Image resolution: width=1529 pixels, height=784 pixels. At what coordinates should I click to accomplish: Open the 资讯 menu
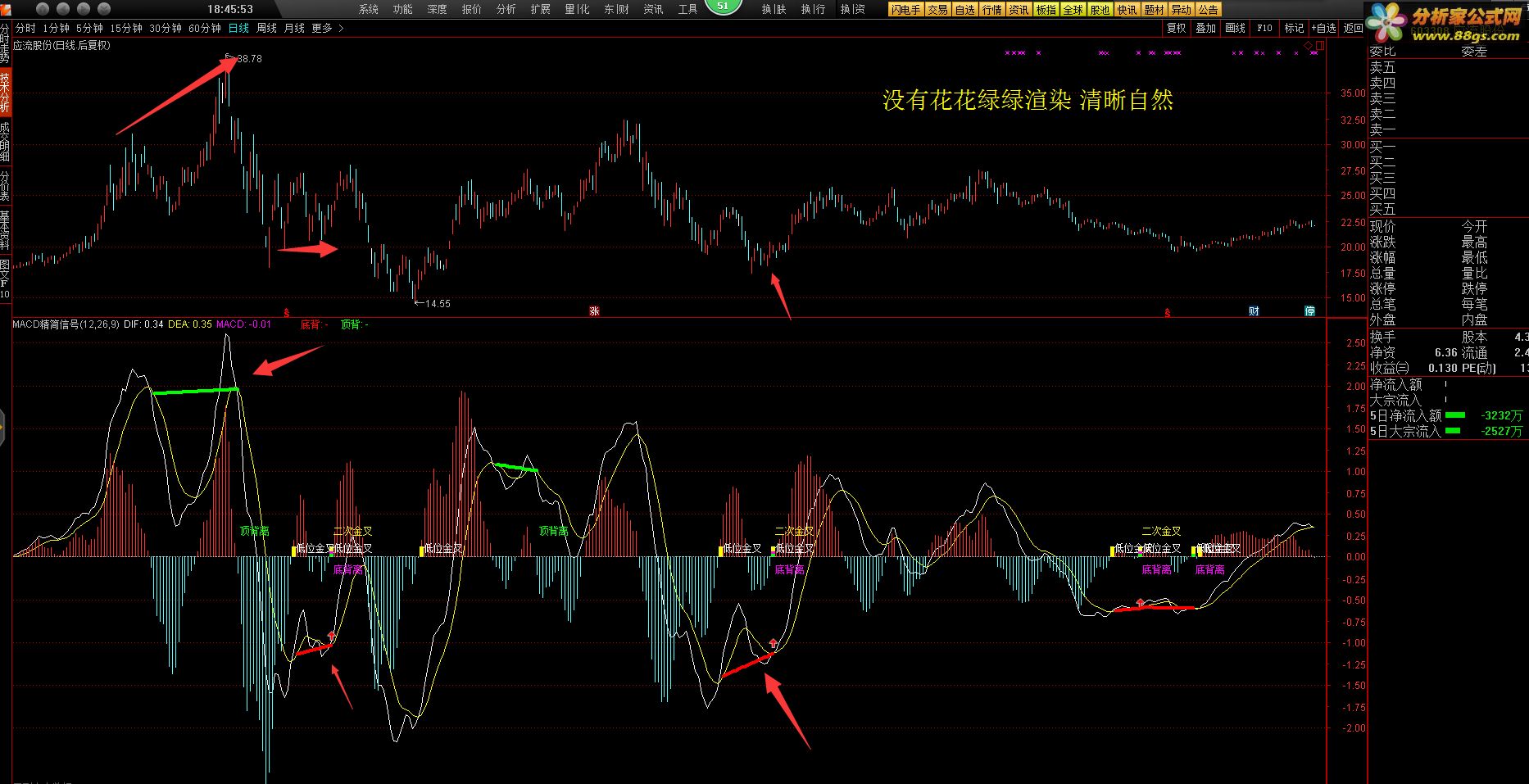point(653,9)
